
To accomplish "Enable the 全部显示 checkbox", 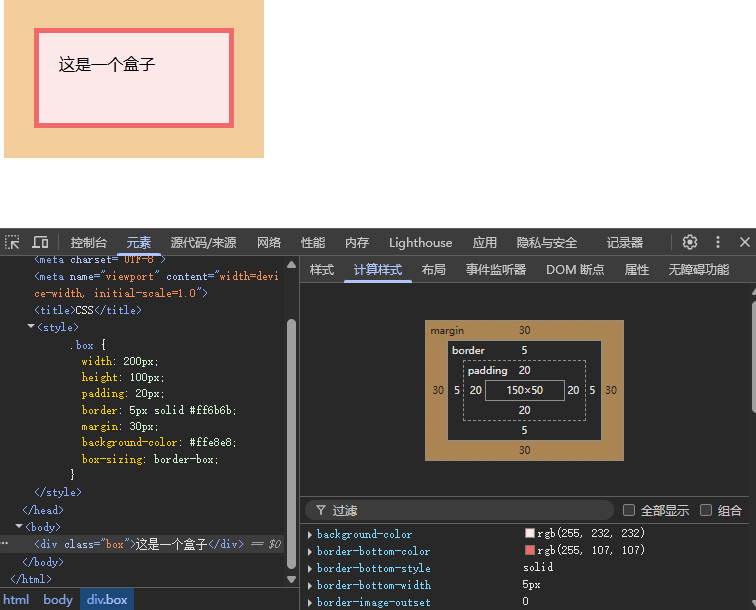I will click(x=629, y=510).
